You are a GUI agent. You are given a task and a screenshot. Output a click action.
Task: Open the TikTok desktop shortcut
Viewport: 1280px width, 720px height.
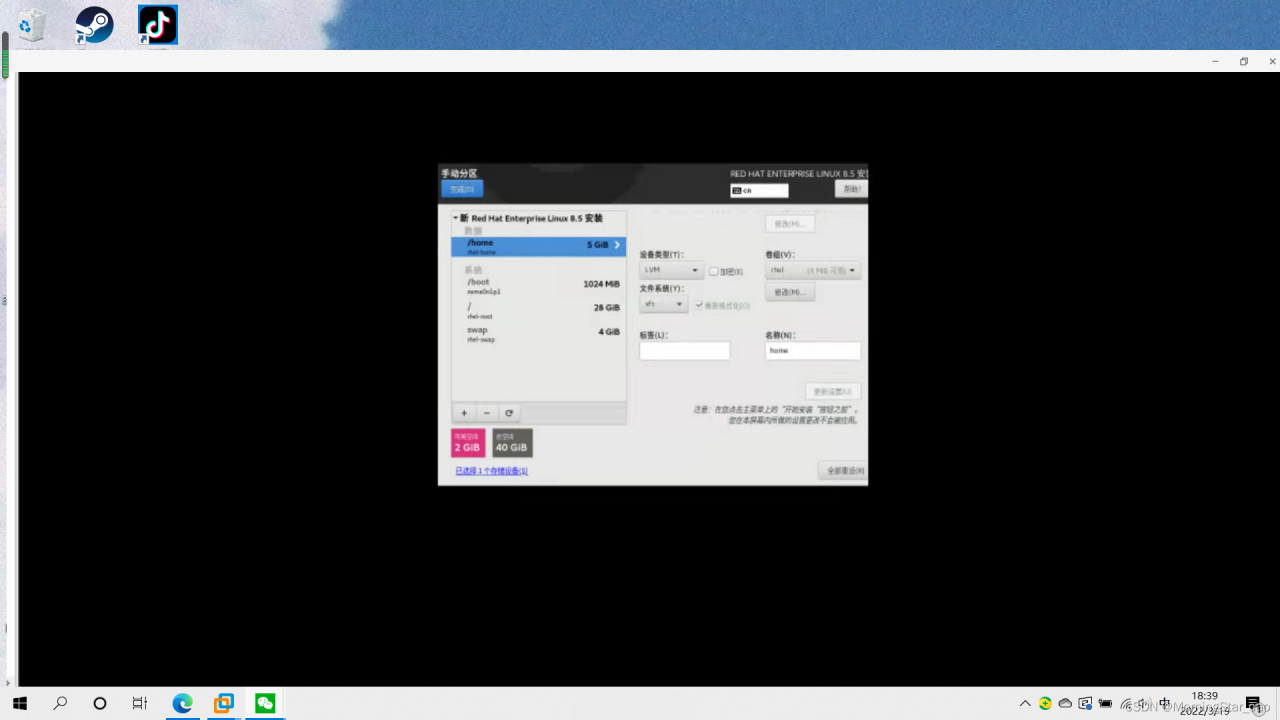[158, 26]
